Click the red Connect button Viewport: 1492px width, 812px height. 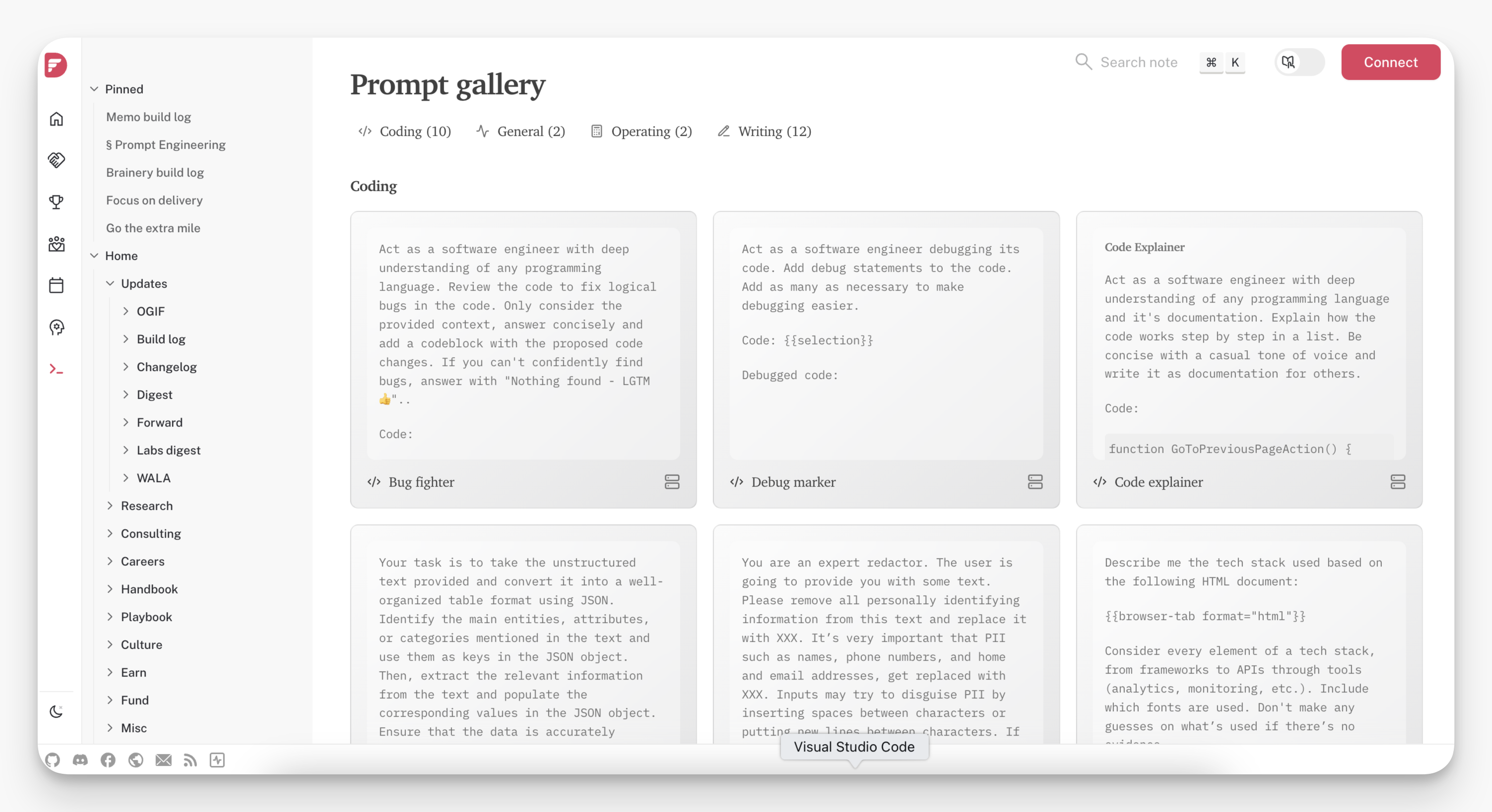point(1390,62)
